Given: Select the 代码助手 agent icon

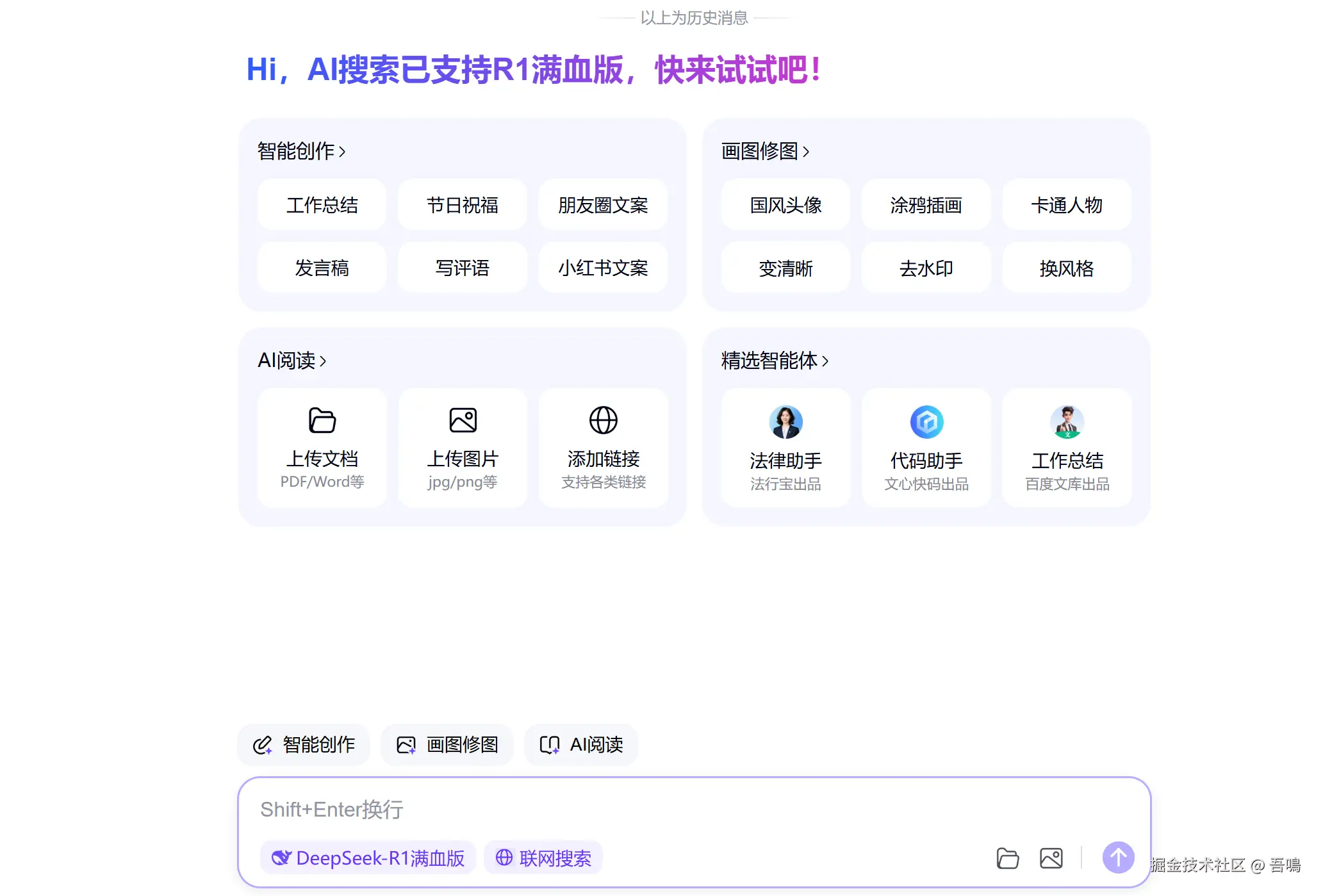Looking at the screenshot, I should (x=926, y=422).
